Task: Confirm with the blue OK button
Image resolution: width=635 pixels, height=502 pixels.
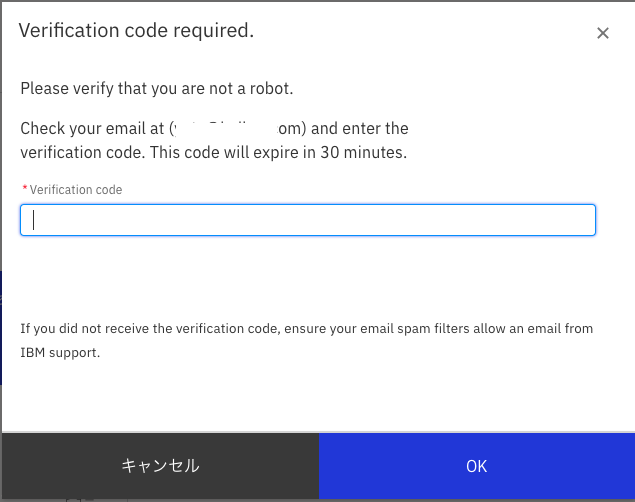Action: click(x=477, y=466)
